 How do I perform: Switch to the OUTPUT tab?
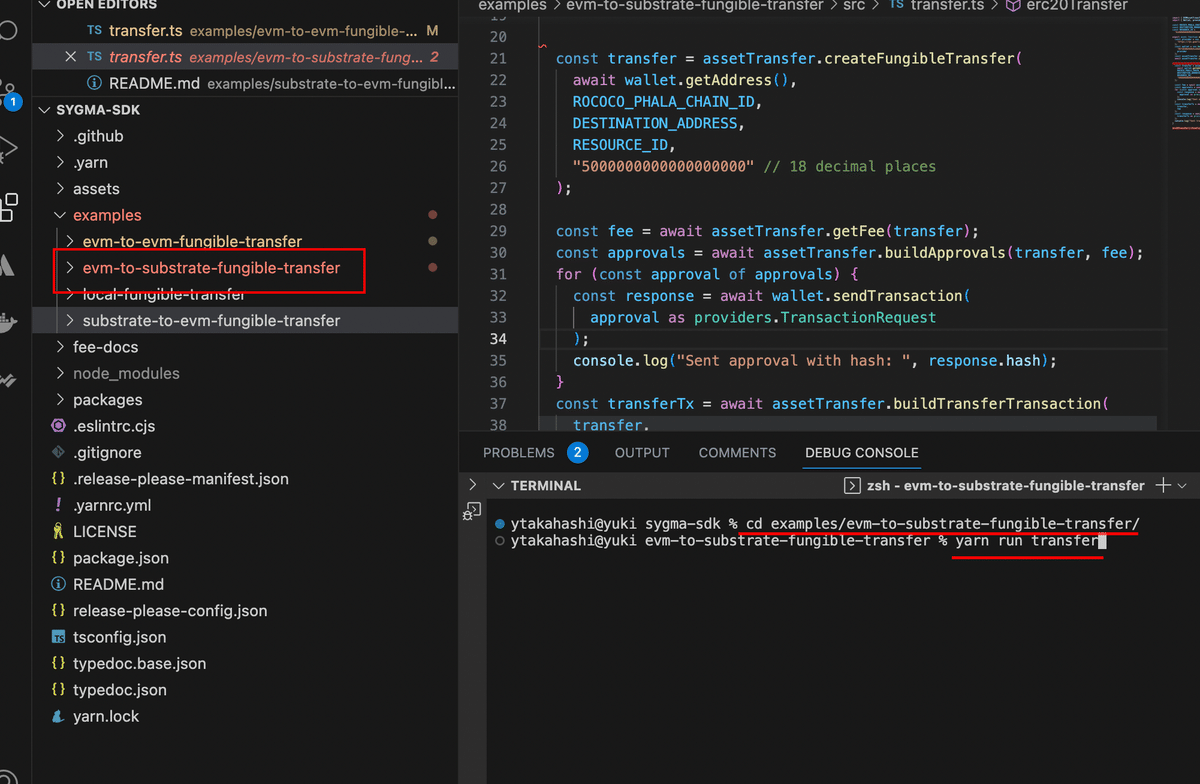click(642, 453)
